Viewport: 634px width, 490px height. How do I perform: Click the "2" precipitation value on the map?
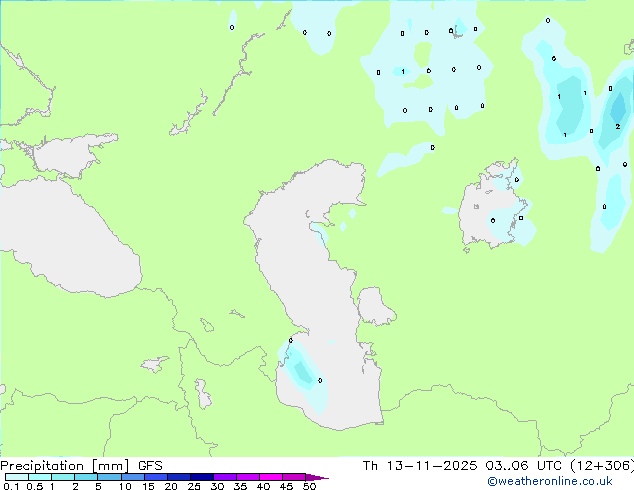click(x=618, y=127)
